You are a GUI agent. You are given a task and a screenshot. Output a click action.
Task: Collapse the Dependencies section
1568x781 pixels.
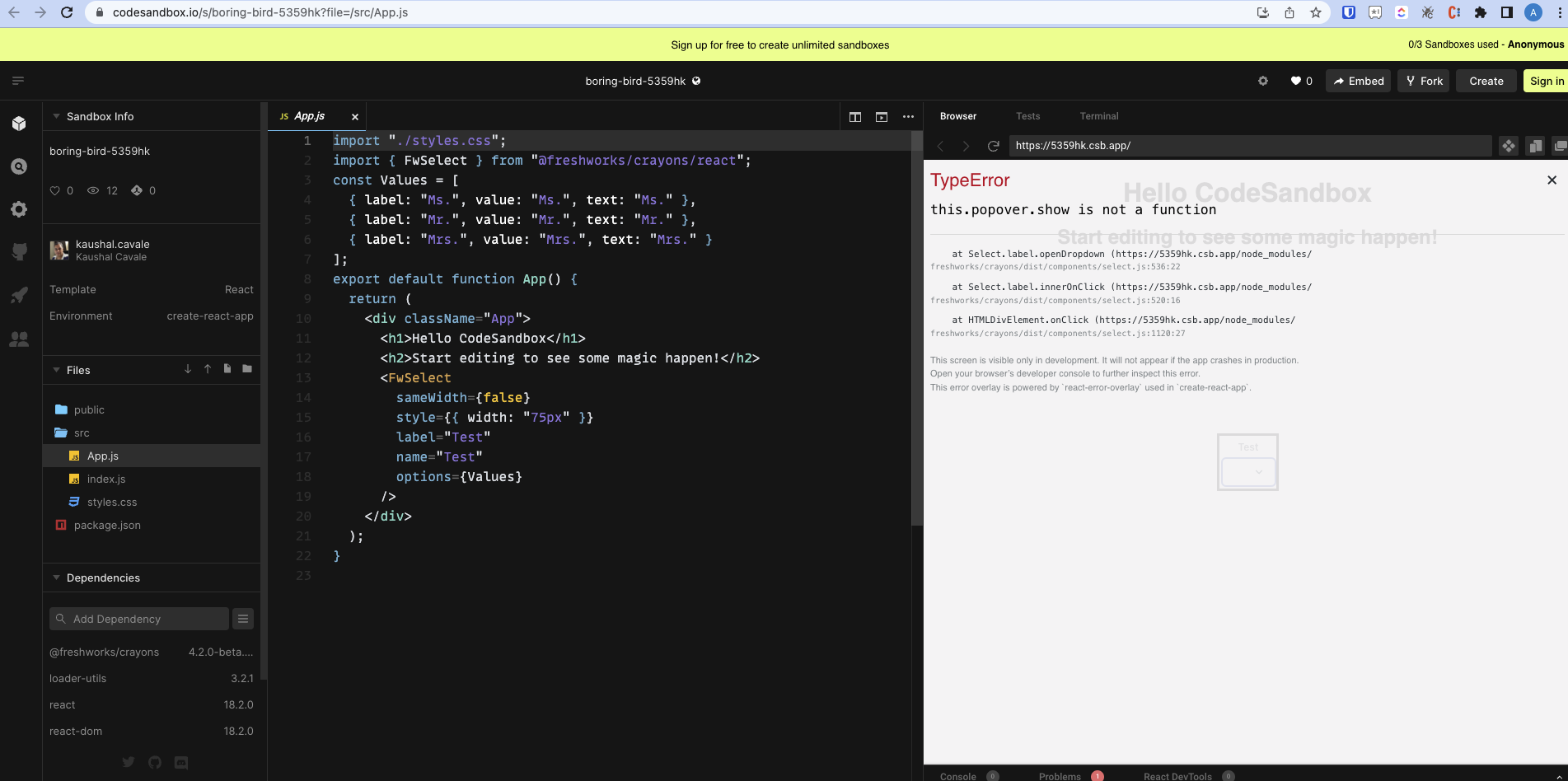coord(56,578)
